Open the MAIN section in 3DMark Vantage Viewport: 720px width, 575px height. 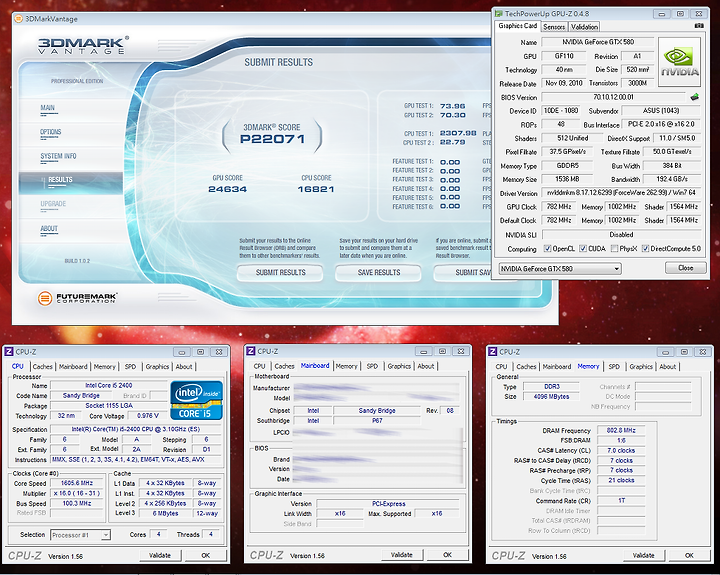point(48,108)
